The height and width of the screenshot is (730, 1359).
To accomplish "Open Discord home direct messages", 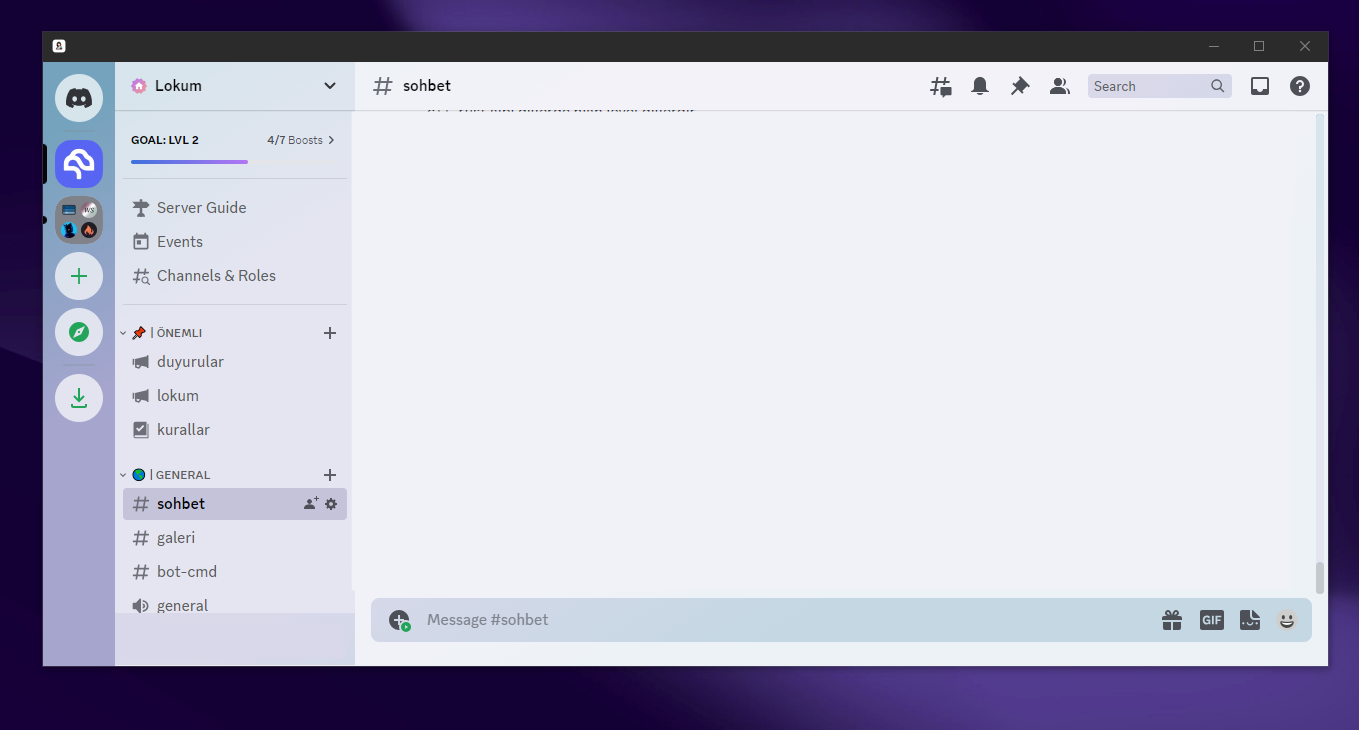I will 79,98.
